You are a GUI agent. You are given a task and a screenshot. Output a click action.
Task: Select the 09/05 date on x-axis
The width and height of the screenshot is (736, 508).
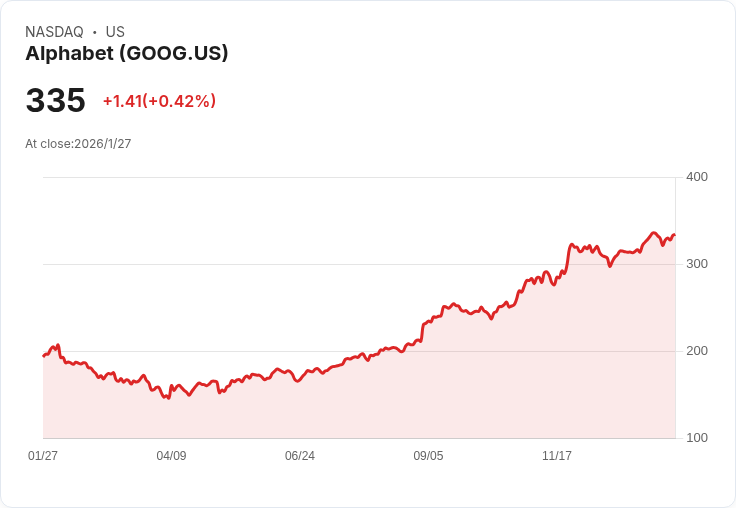click(428, 456)
